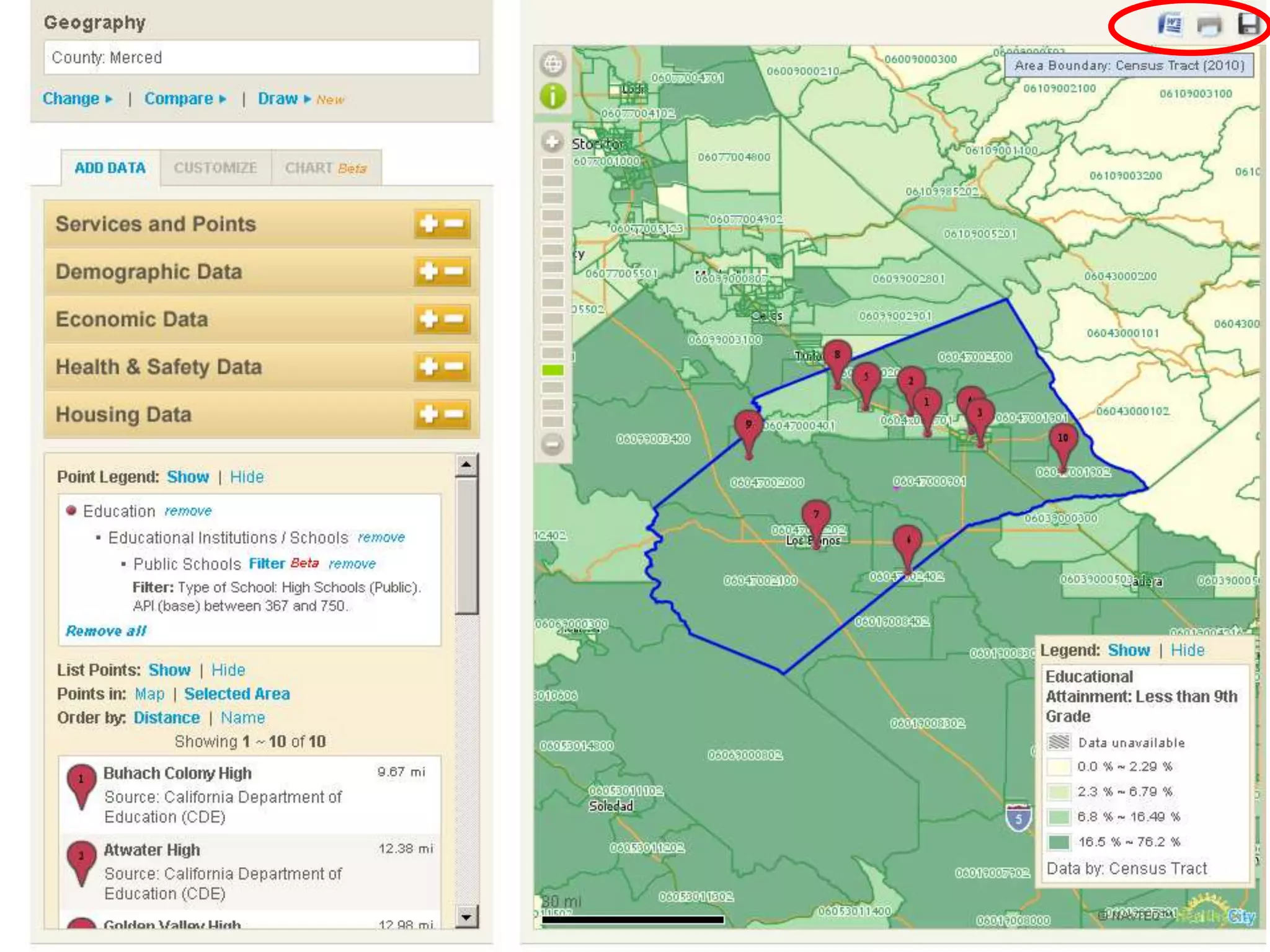Click the highlighted green zoom level bar
Screen dimensions: 1270x952
pos(553,370)
